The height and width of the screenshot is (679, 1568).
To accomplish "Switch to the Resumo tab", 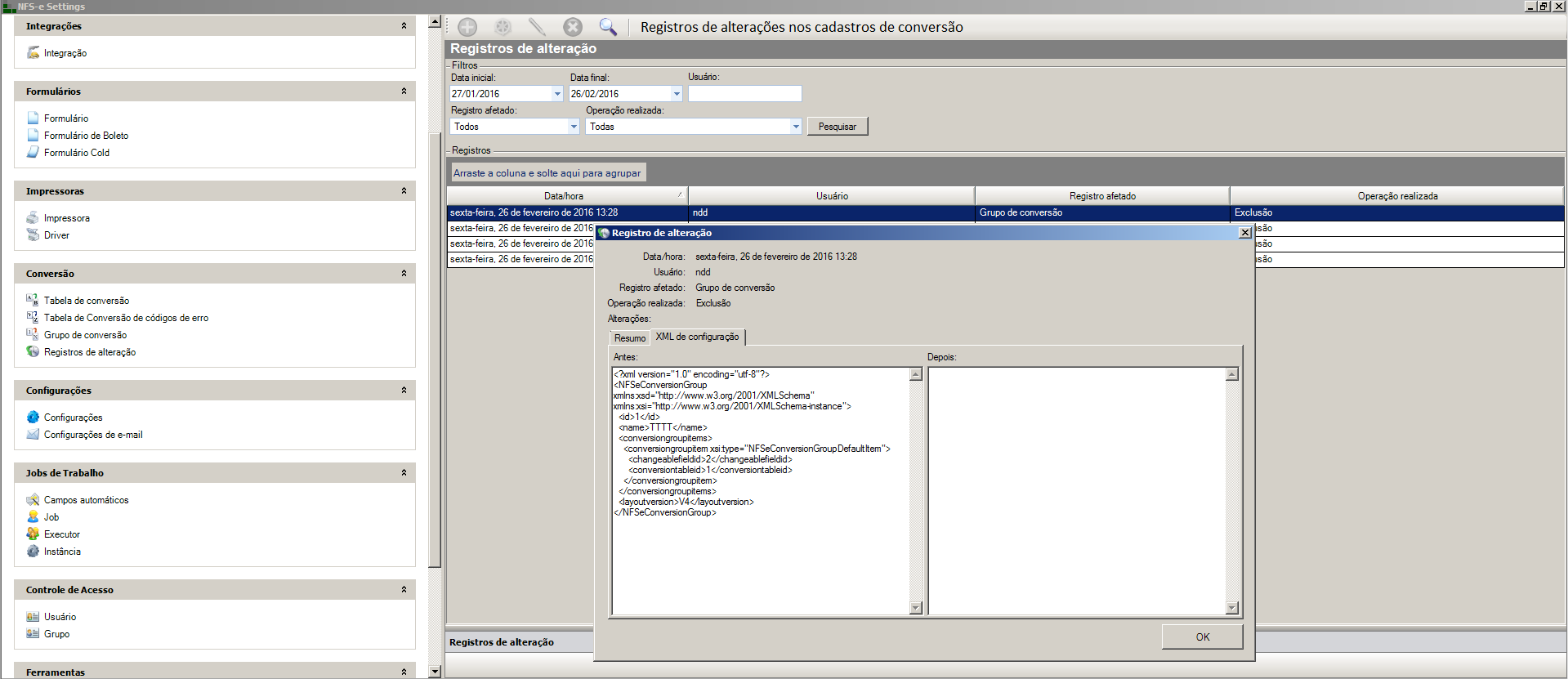I will point(629,338).
